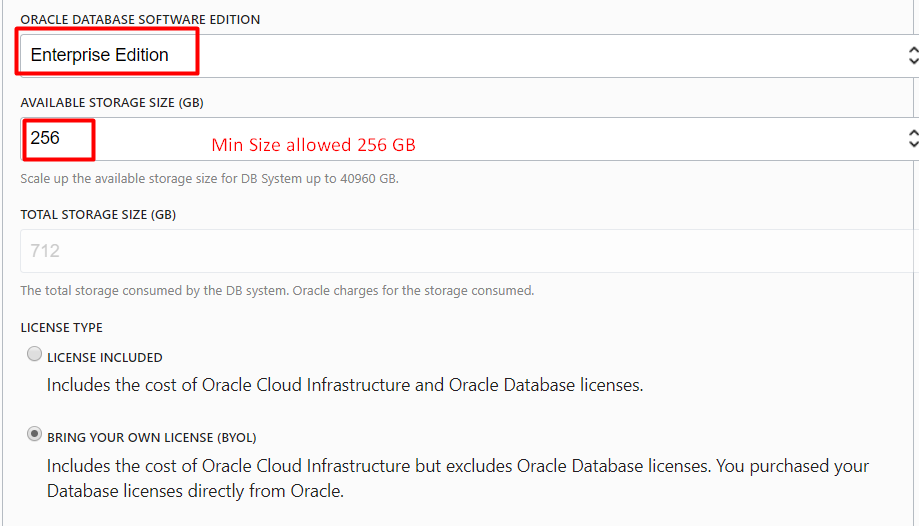Click the BRING YOUR OWN LICENSE (BYOL) label
The height and width of the screenshot is (526, 919).
coord(152,437)
